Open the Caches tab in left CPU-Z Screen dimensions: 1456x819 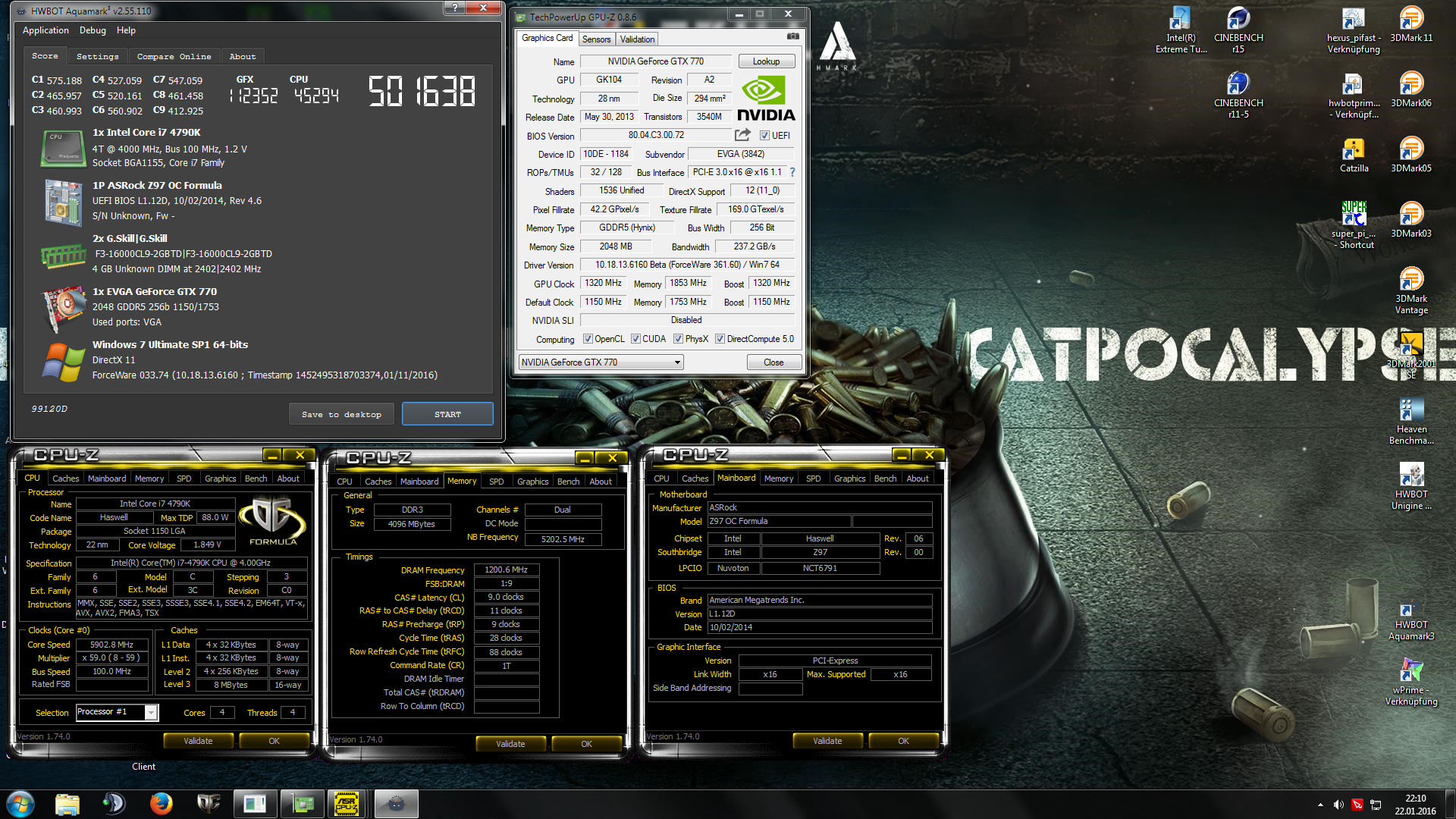pos(65,479)
